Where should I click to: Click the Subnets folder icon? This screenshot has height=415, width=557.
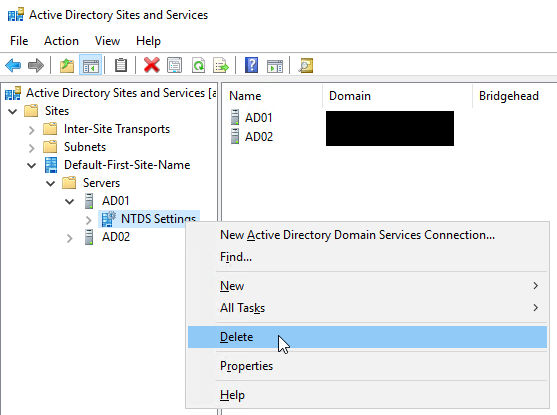[x=50, y=147]
